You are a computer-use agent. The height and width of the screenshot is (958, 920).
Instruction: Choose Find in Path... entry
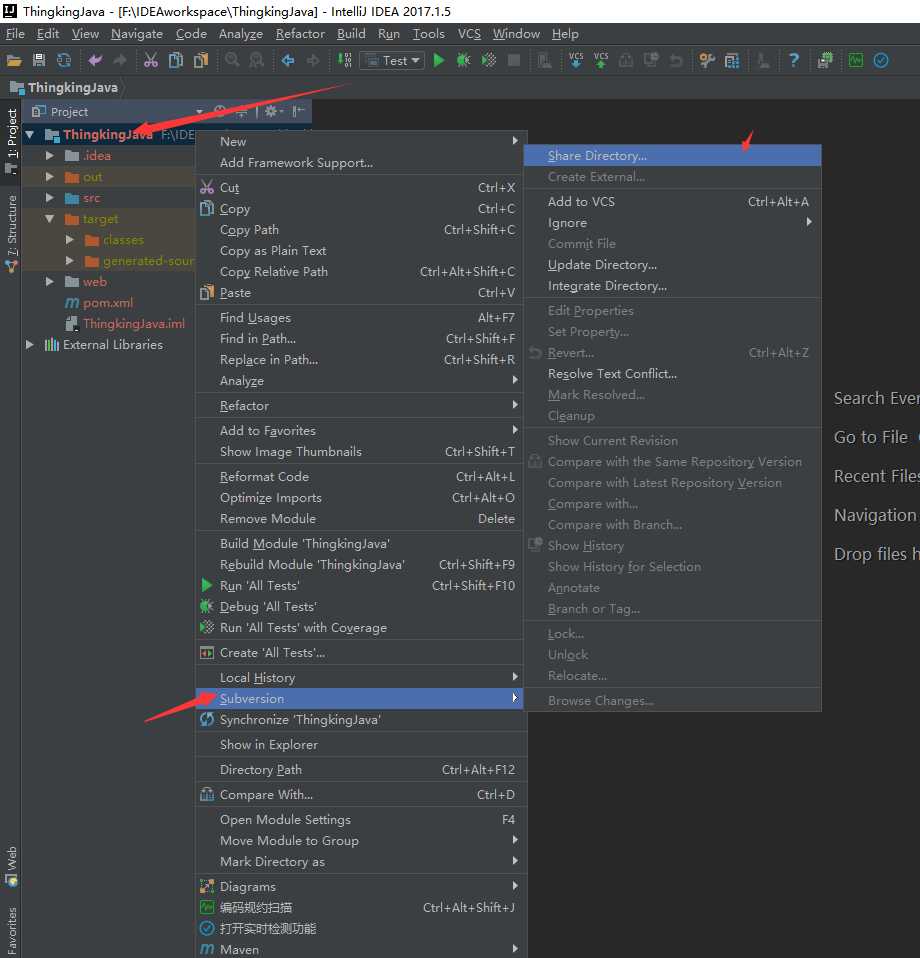point(360,338)
